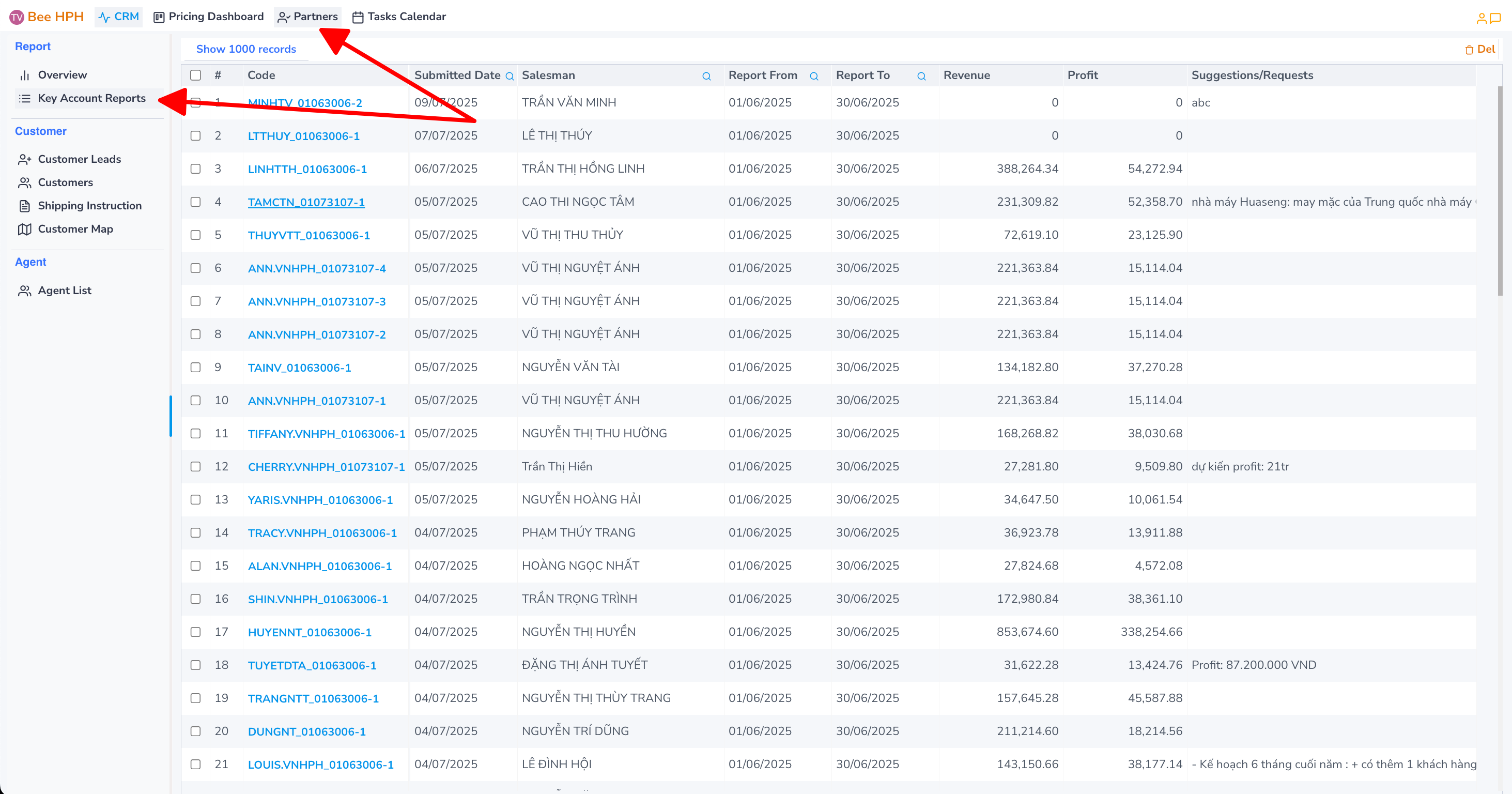Screen dimensions: 1512x794
Task: Switch to the Pricing Dashboard tab
Action: pyautogui.click(x=208, y=17)
